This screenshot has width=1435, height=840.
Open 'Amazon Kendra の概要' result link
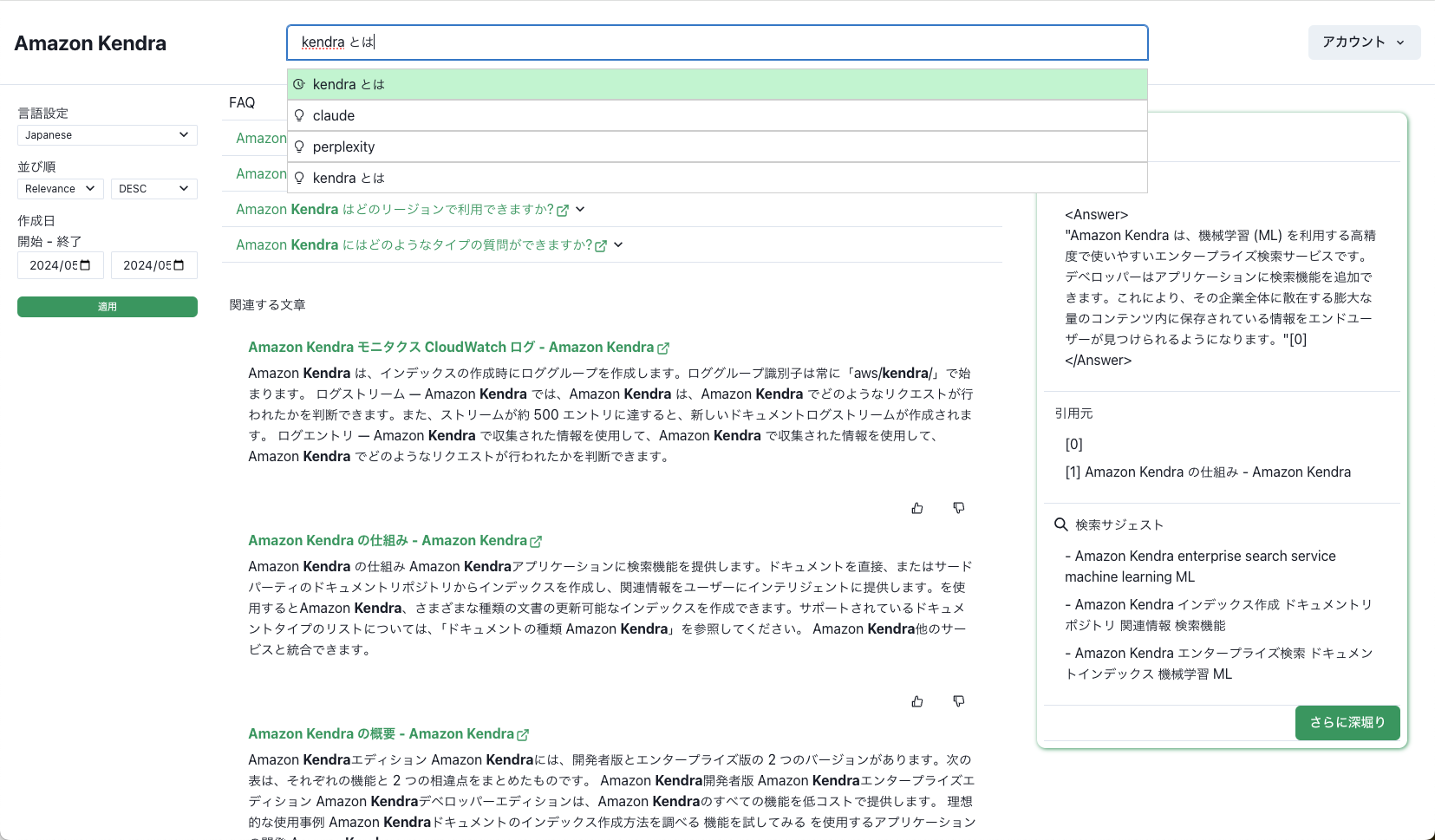(x=382, y=733)
